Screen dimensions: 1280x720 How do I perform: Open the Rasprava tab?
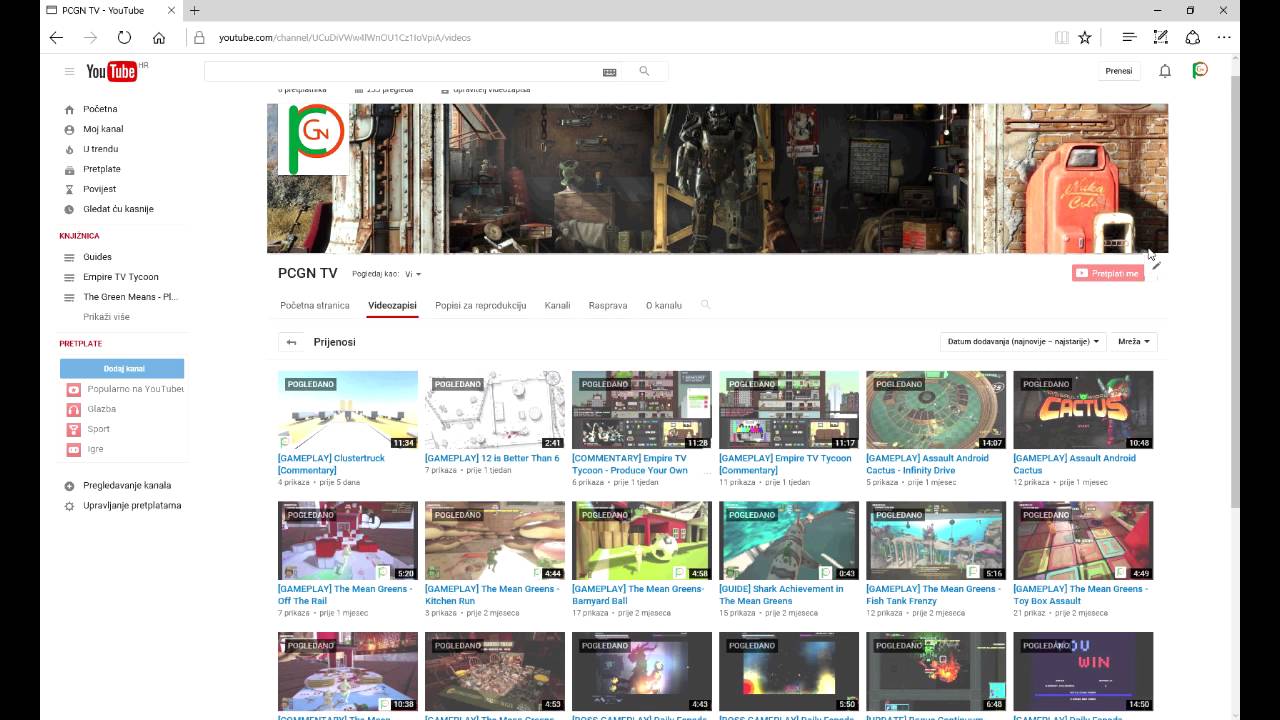click(x=608, y=305)
